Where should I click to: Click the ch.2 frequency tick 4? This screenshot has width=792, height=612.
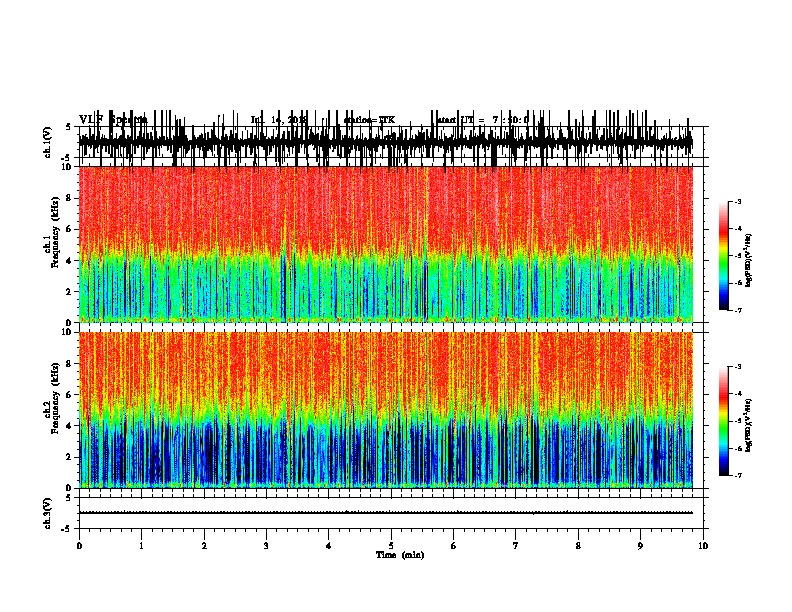(69, 426)
